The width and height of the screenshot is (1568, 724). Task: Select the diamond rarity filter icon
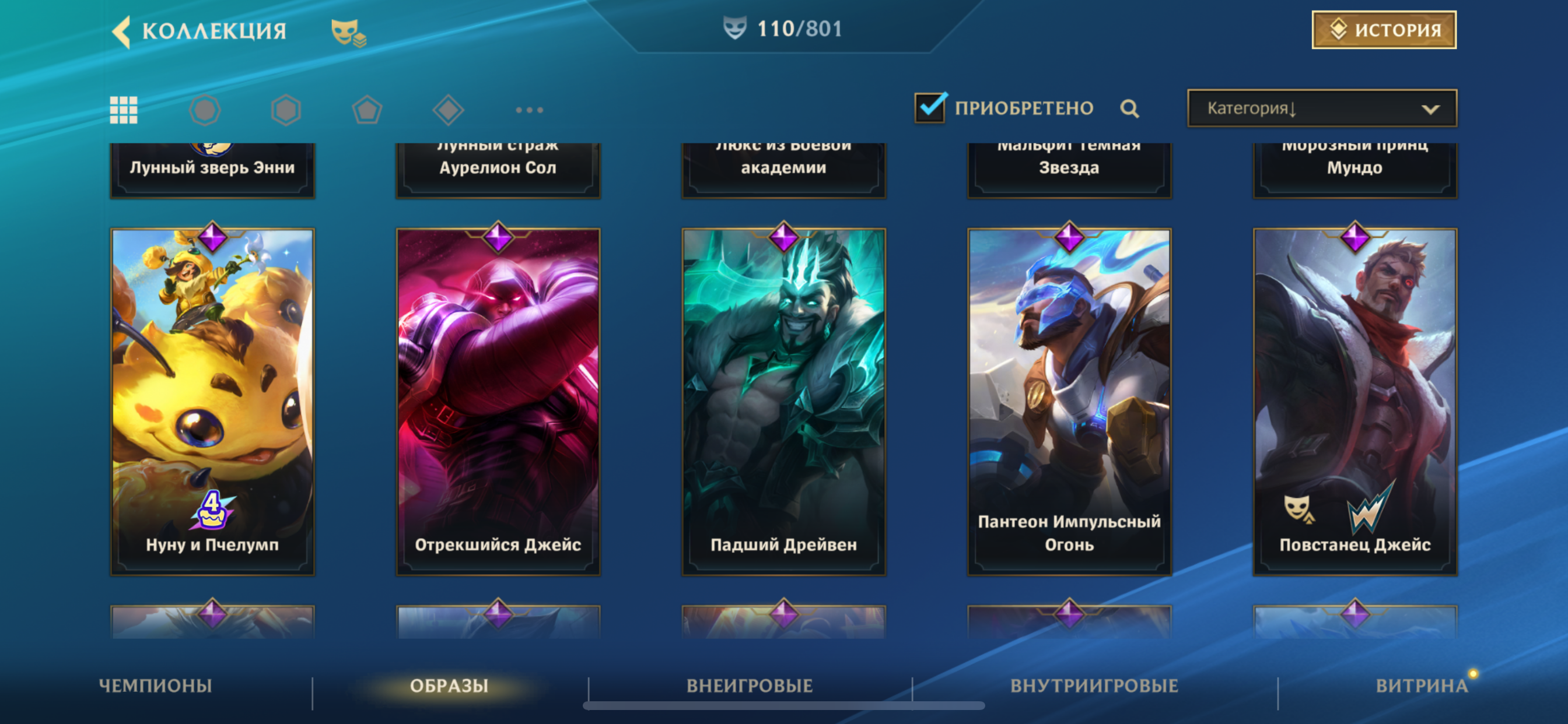point(448,110)
